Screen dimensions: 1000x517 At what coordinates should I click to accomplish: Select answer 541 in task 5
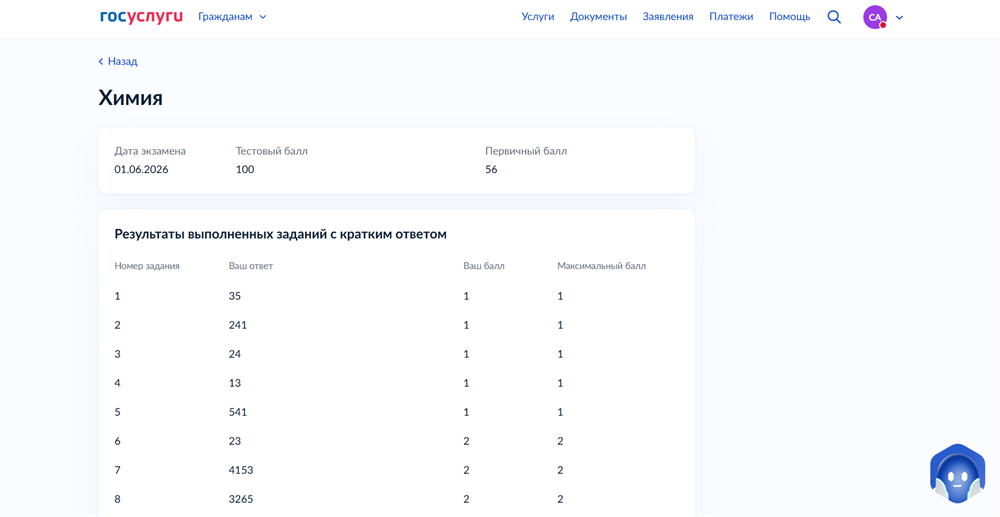238,412
